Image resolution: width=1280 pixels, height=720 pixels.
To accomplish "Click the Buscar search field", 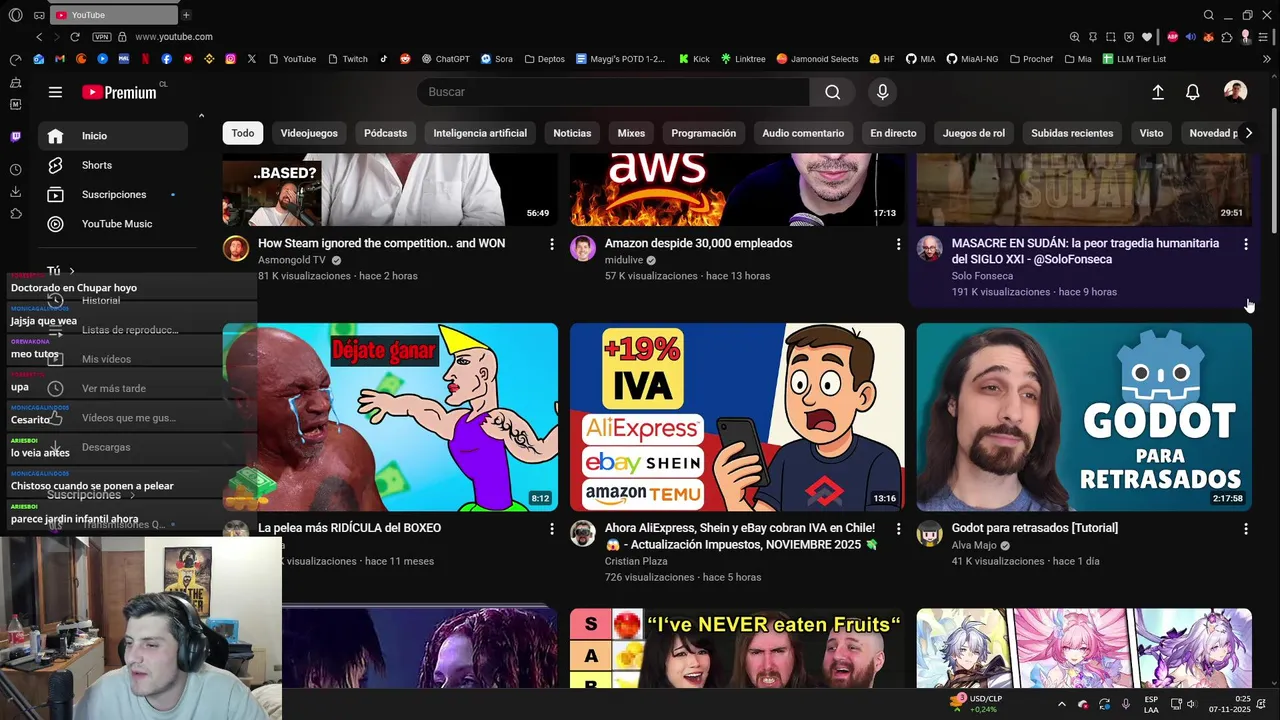I will 613,92.
